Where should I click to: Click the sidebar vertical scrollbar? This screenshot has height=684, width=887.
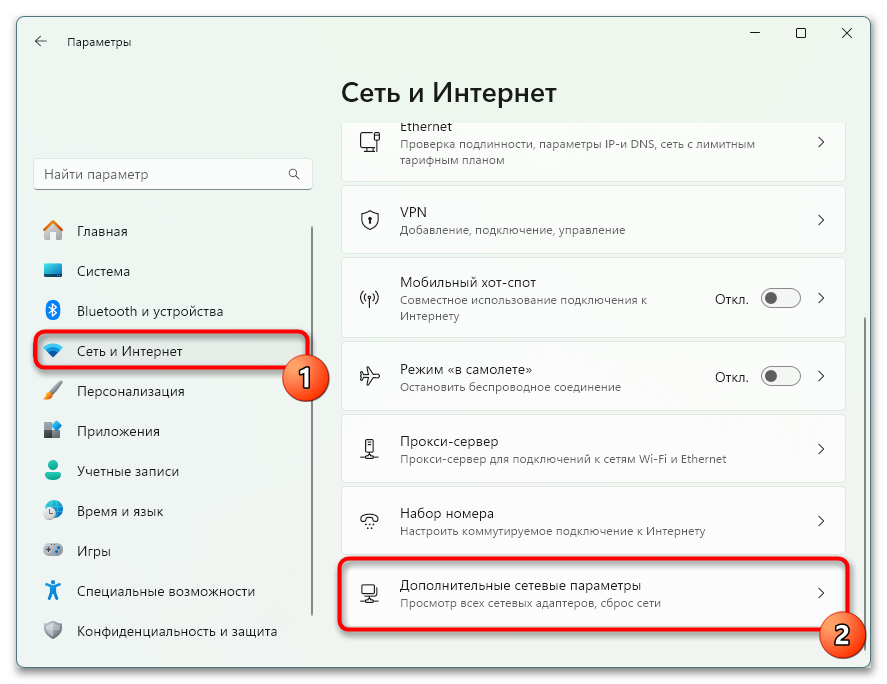(x=312, y=420)
